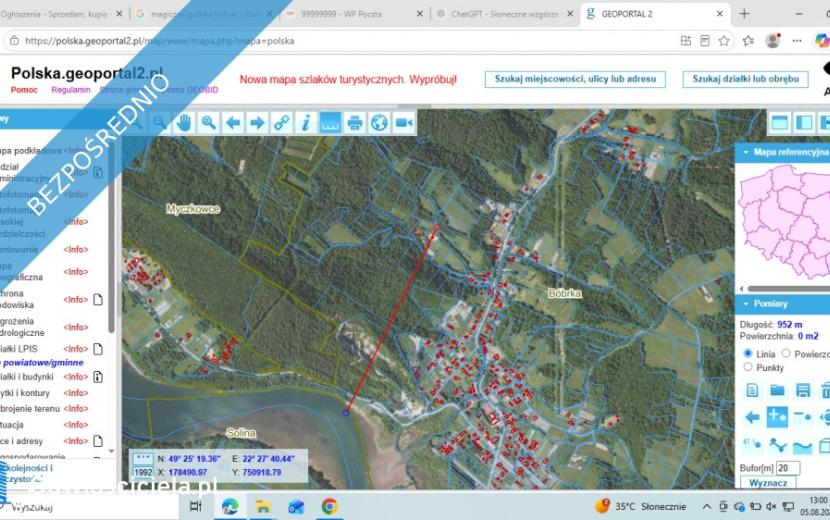The height and width of the screenshot is (520, 830).
Task: Open document icon beside Ochrona środowiska
Action: (98, 300)
